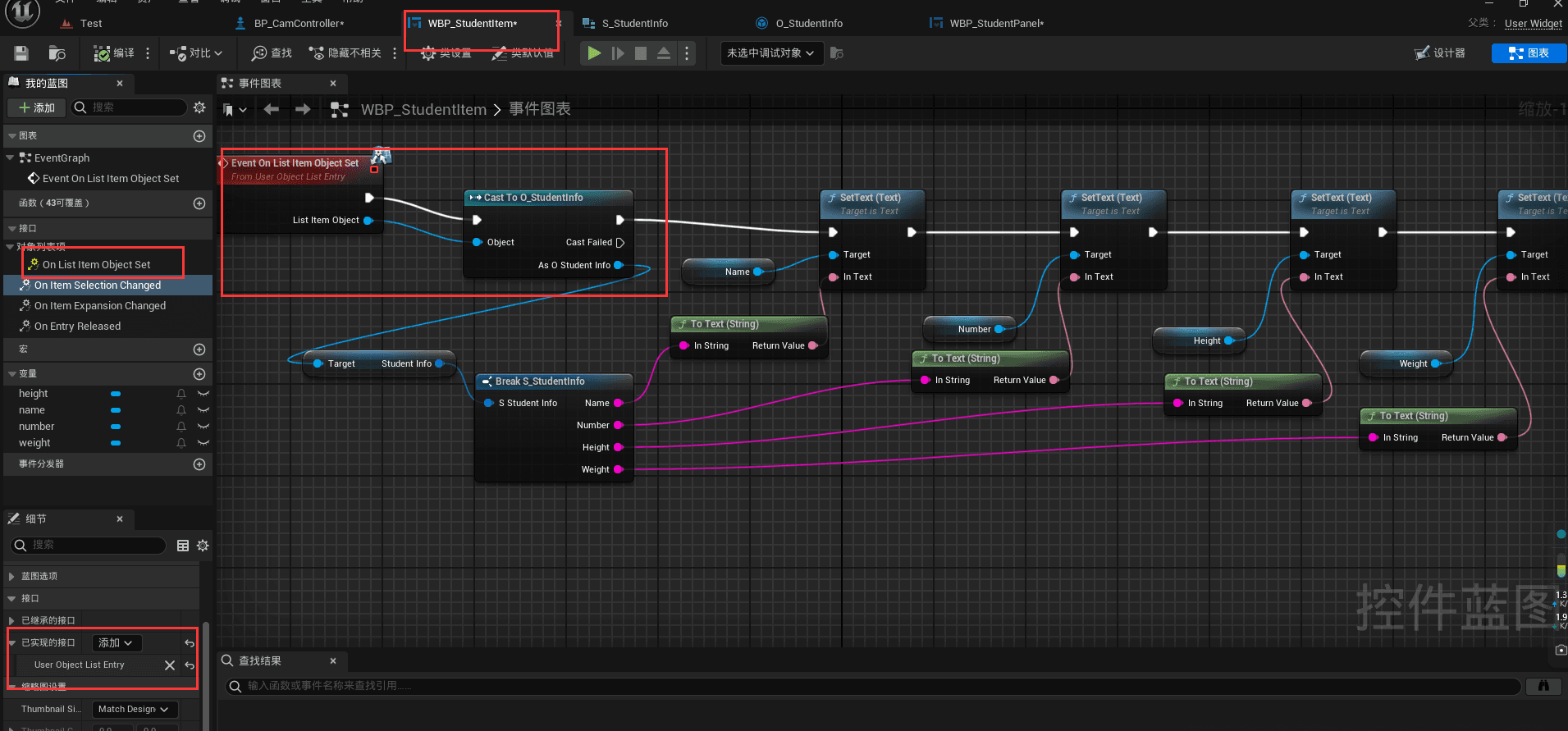Compile the blueprint with 编译 button
This screenshot has height=731, width=1568.
[x=114, y=53]
